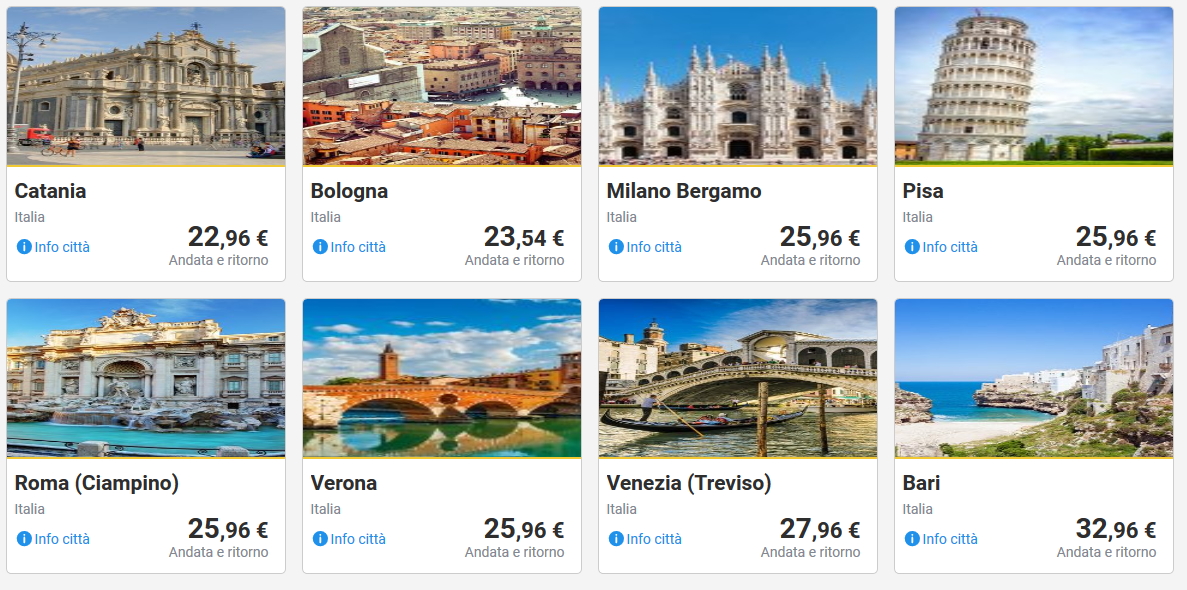Open the Bari coastline photo
This screenshot has height=590, width=1187.
1034,378
